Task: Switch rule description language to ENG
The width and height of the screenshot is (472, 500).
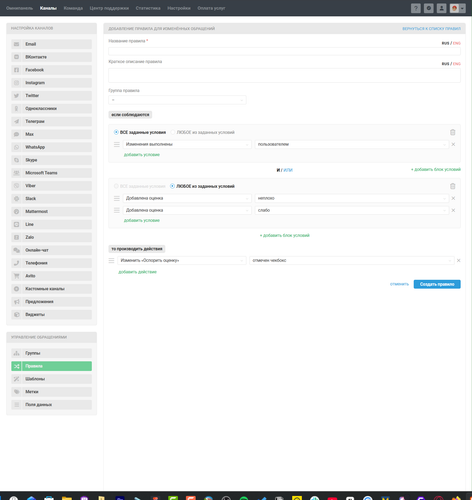Action: (x=457, y=64)
